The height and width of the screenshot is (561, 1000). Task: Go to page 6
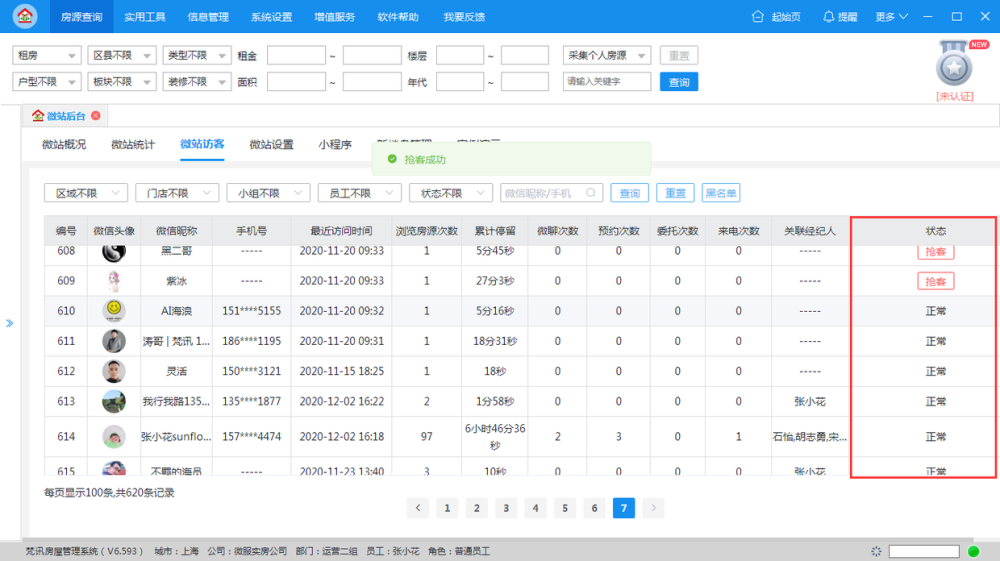click(x=594, y=508)
